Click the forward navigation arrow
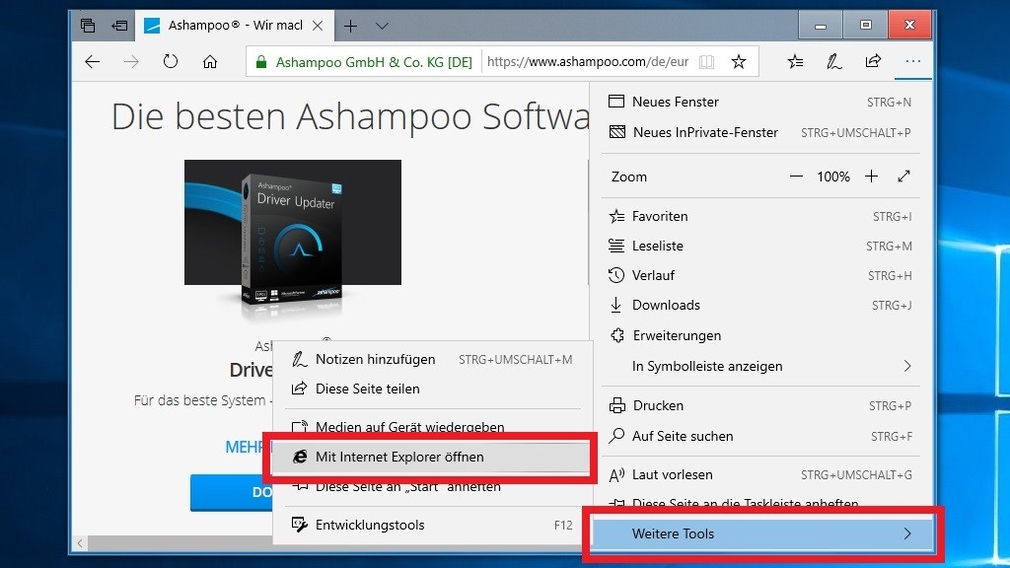Screen dimensions: 1010x568 131,62
